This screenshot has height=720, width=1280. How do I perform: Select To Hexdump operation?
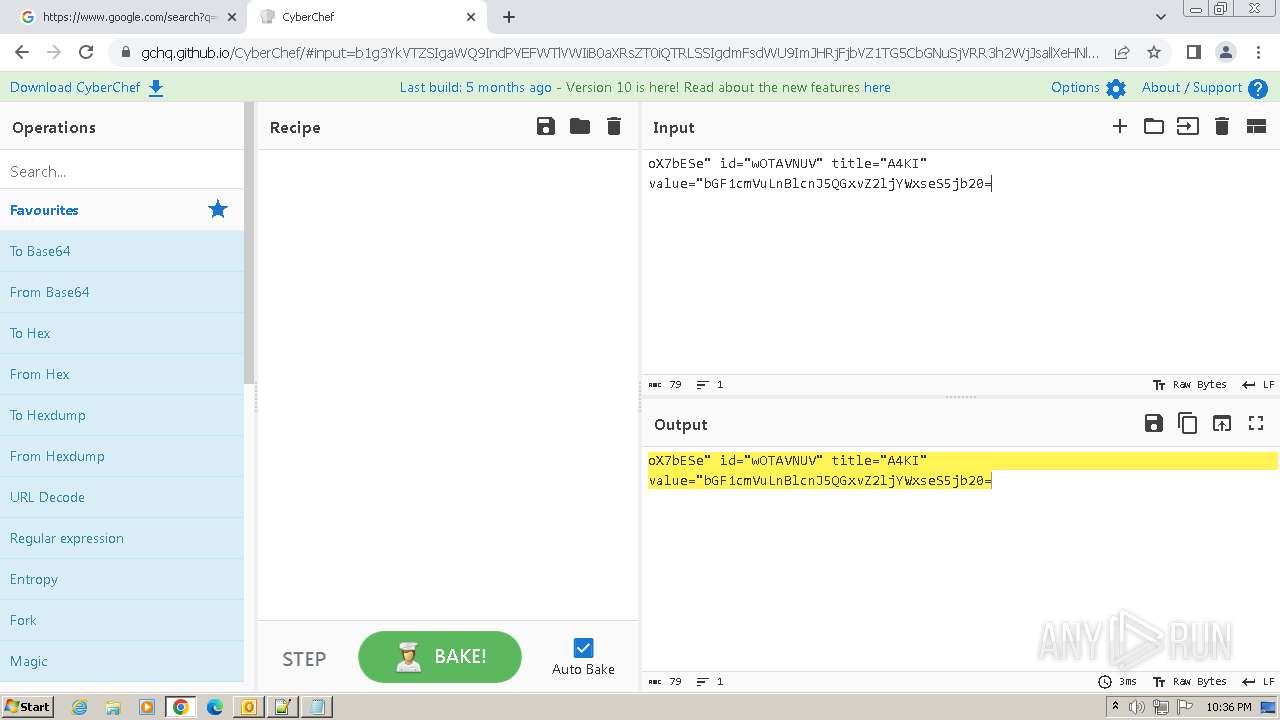click(x=122, y=415)
